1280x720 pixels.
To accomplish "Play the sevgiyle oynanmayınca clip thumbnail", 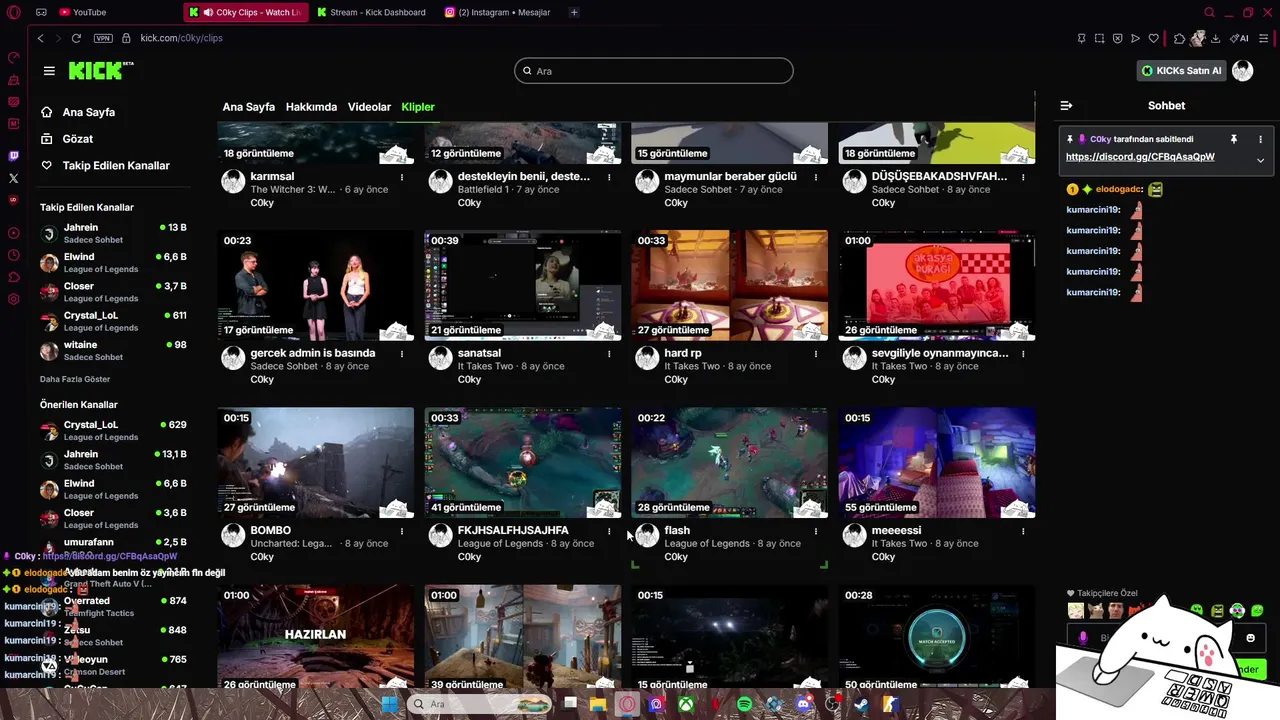I will [x=936, y=285].
